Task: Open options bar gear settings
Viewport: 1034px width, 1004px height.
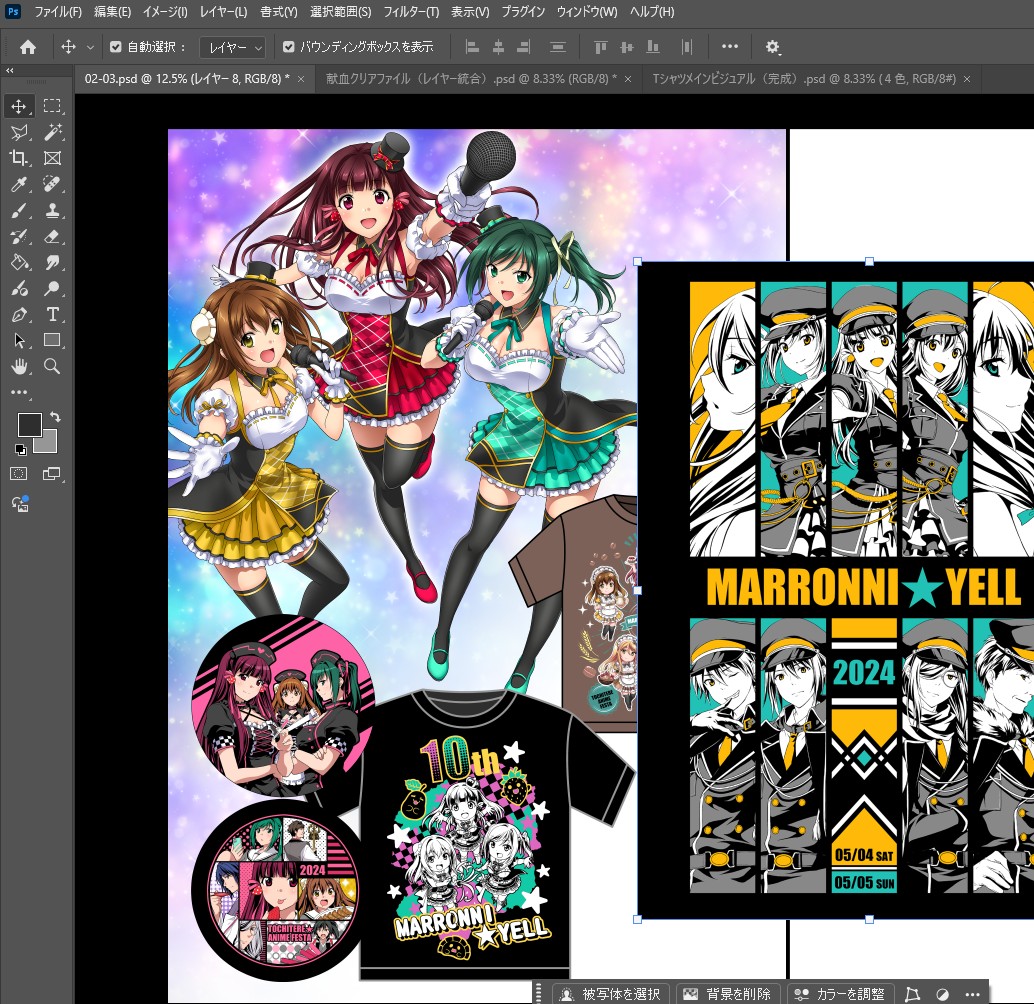Action: pyautogui.click(x=772, y=47)
